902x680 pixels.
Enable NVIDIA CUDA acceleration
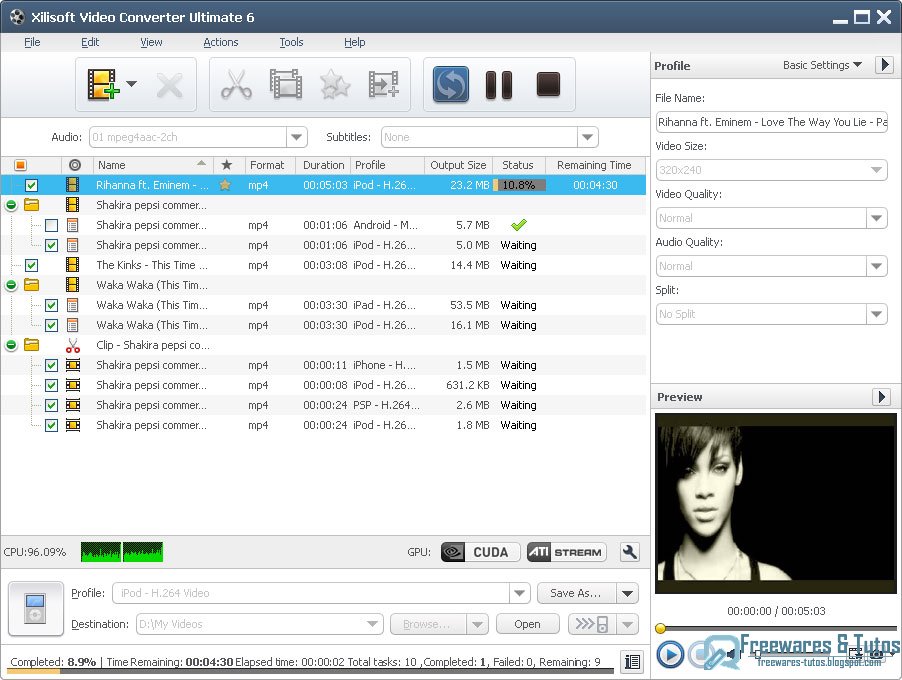point(480,552)
